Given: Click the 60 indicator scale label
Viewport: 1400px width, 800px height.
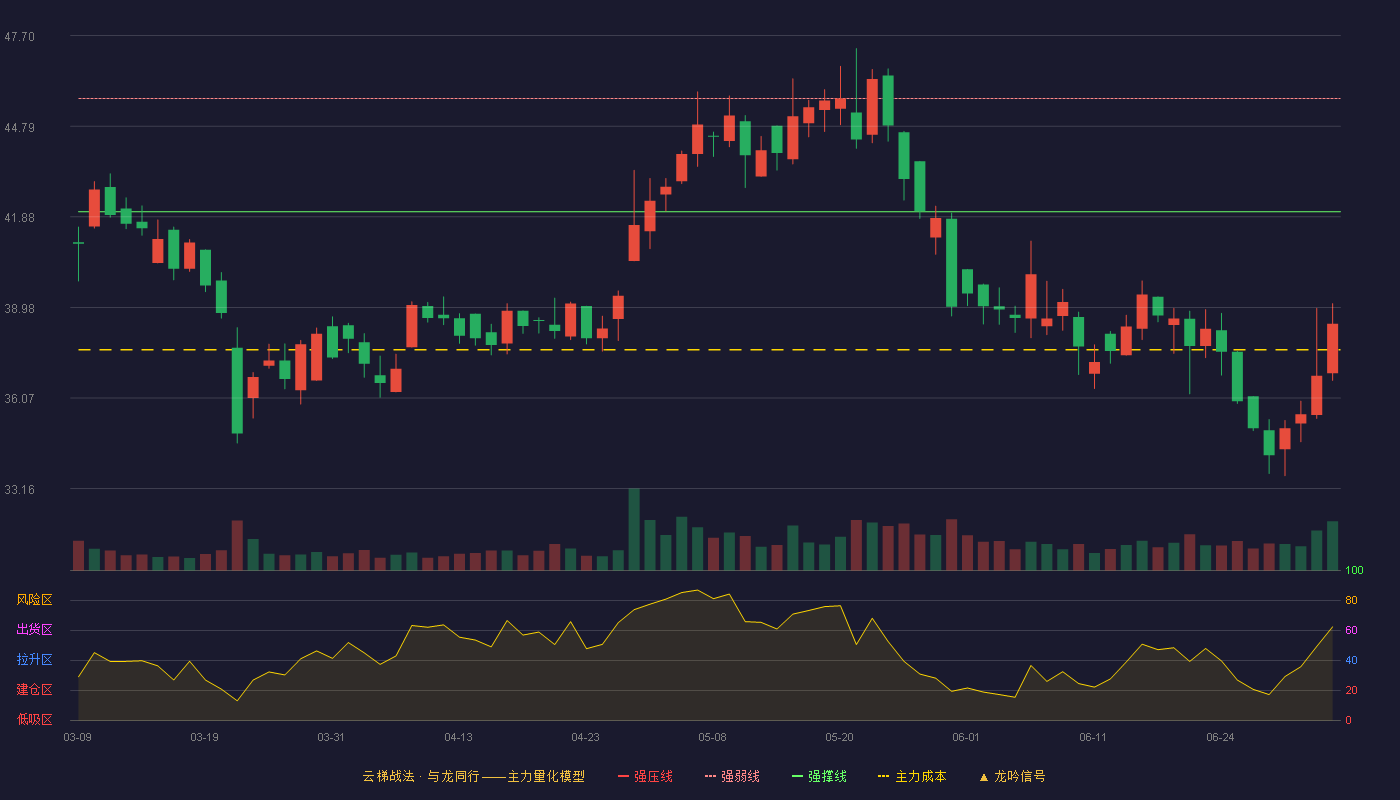Looking at the screenshot, I should point(1351,631).
